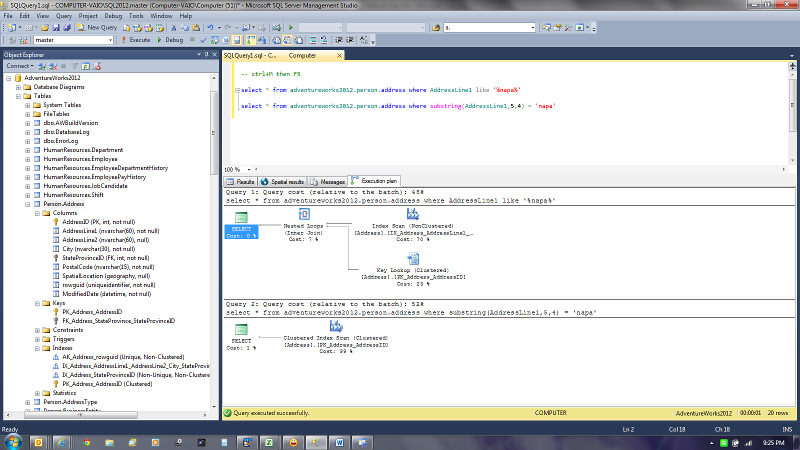Click the Clustered Index Scan operator icon
This screenshot has height=450, width=800.
tap(336, 327)
